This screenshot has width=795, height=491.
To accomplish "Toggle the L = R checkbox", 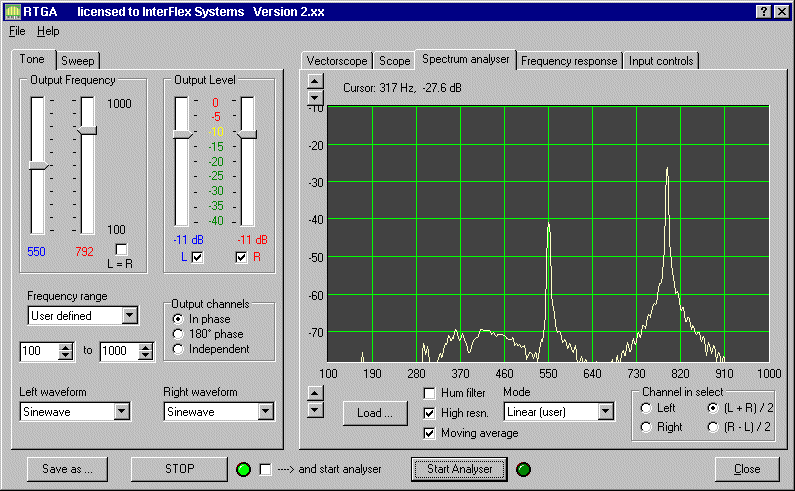I will (121, 250).
